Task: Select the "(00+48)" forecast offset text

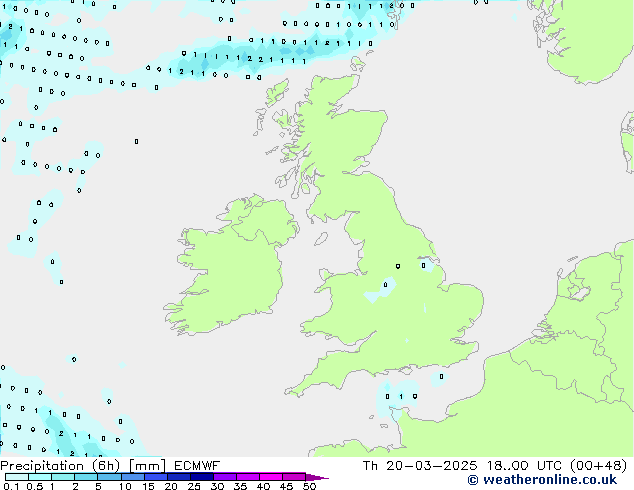Action: (x=598, y=466)
